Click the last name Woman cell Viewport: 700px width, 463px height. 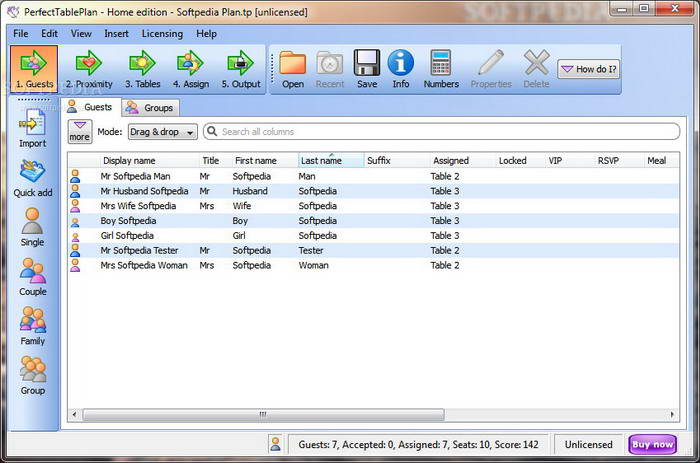[x=313, y=265]
